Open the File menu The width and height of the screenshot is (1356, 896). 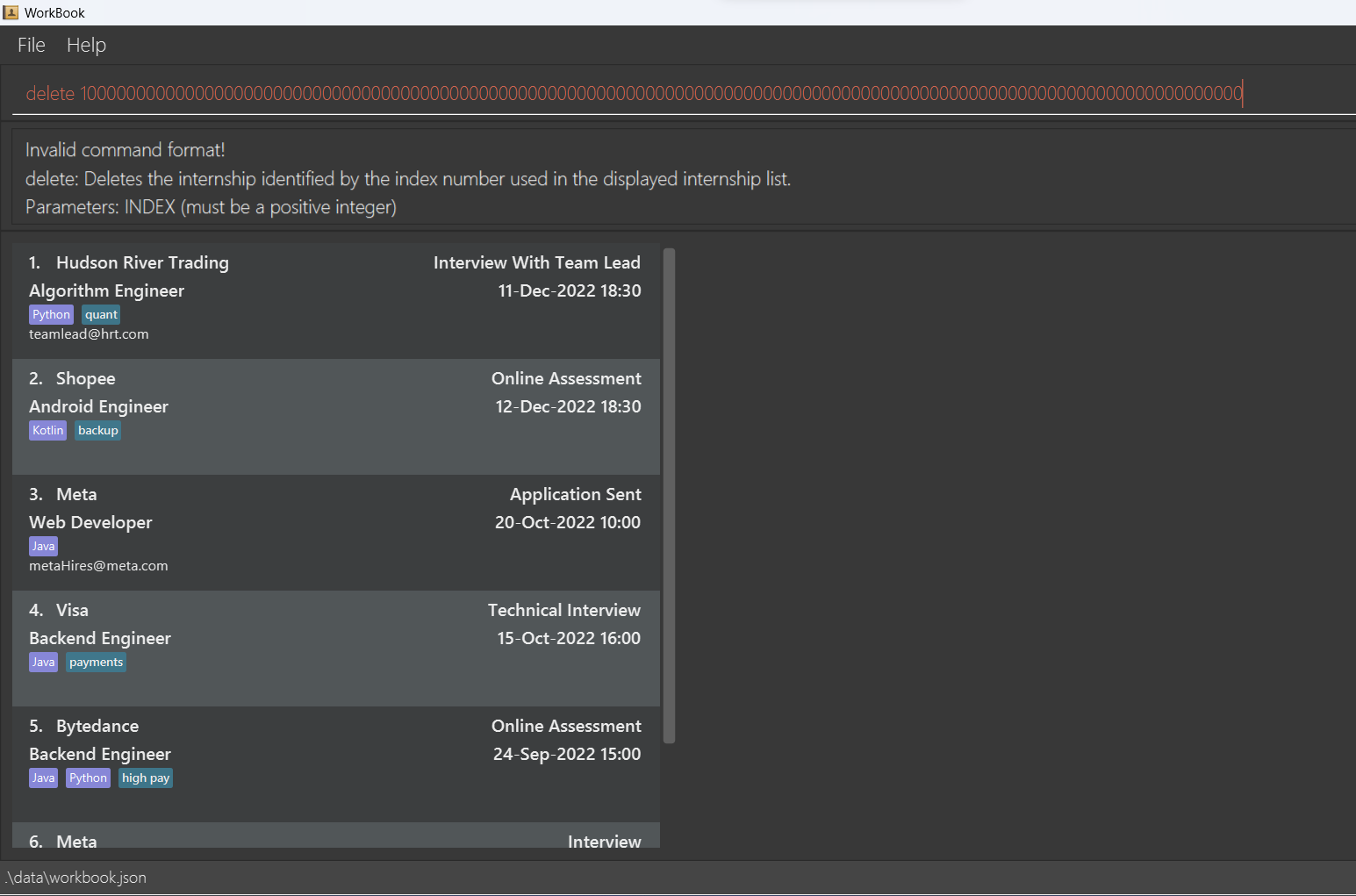[x=32, y=45]
